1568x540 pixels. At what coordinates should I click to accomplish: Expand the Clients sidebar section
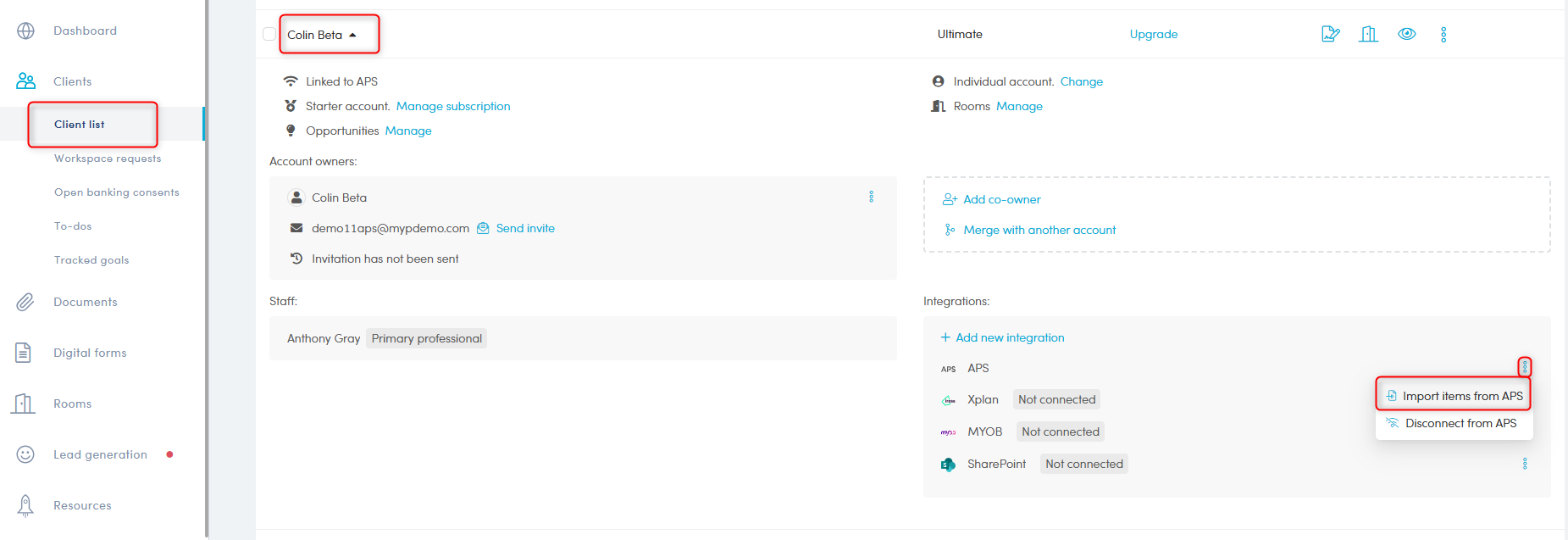point(72,81)
